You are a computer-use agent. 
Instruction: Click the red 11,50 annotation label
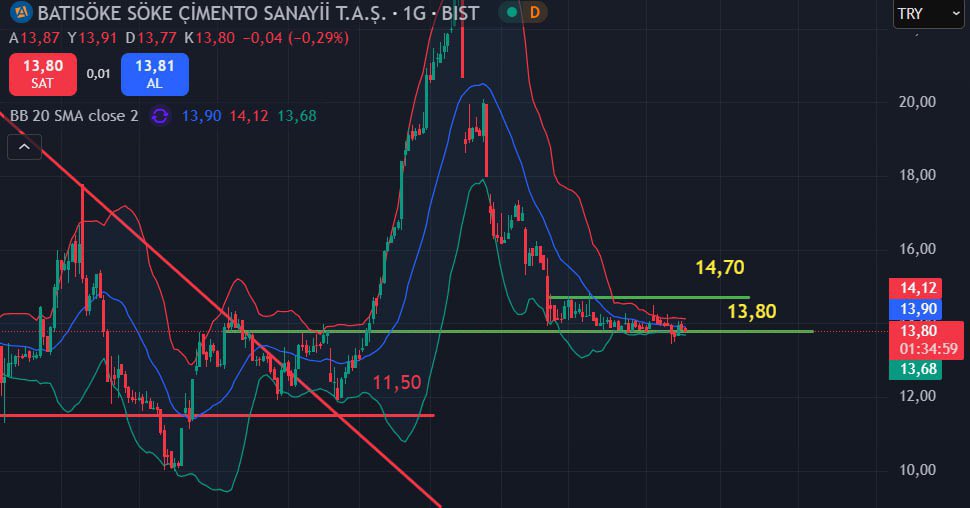pyautogui.click(x=397, y=383)
